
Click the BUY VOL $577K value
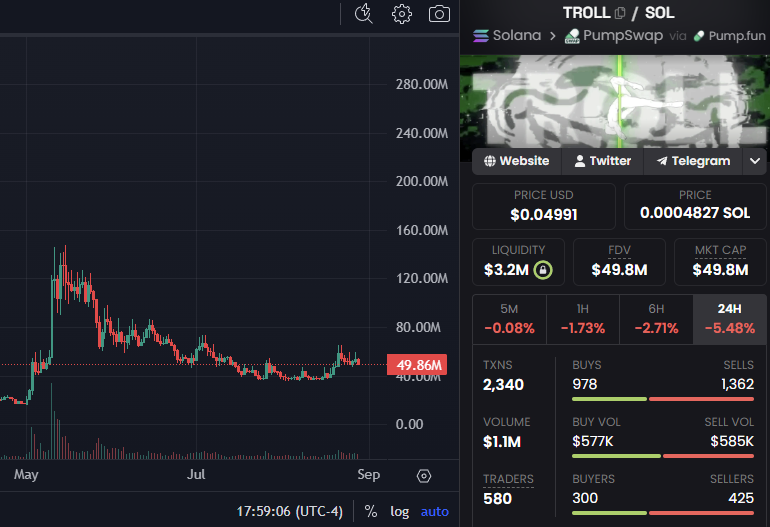pyautogui.click(x=593, y=441)
